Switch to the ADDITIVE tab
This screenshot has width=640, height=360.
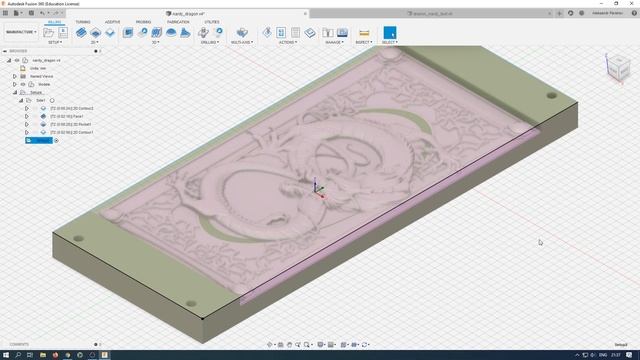113,22
